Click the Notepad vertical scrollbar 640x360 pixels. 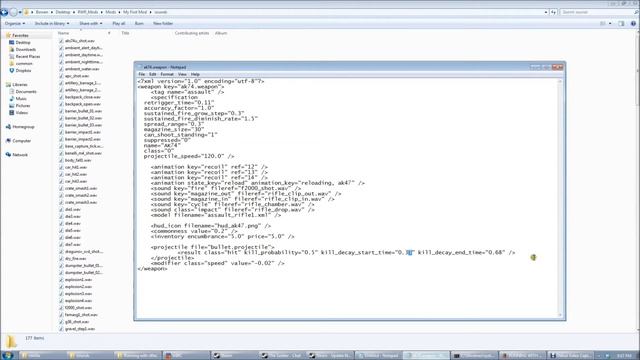[x=560, y=198]
